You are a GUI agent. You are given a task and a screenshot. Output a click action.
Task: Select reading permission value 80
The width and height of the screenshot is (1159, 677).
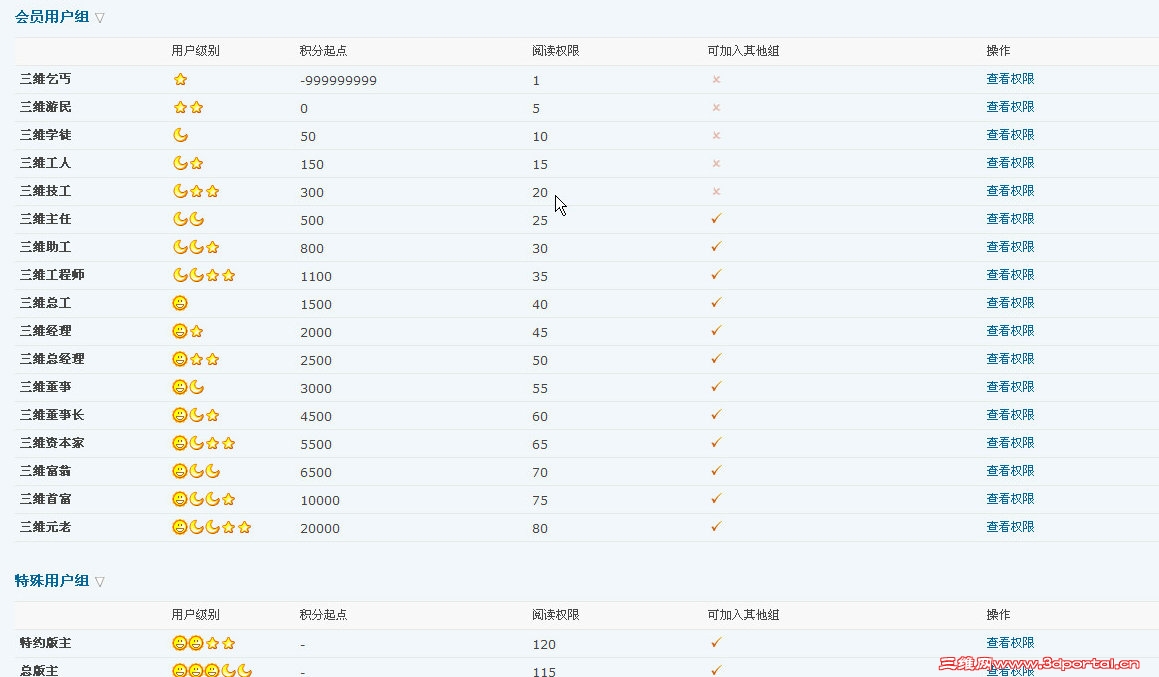click(540, 528)
